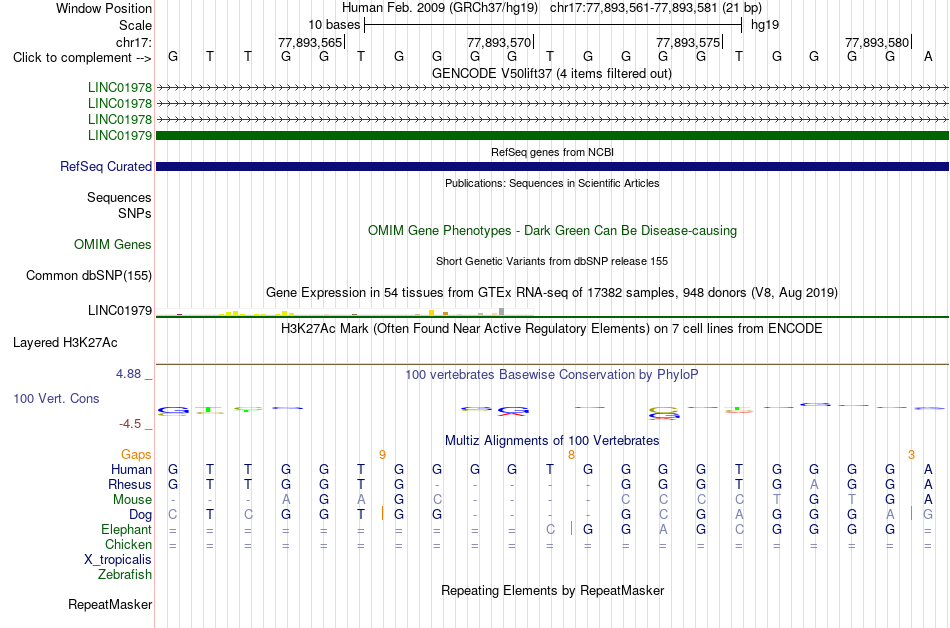
Task: Click the Mouse species row label
Action: [x=132, y=500]
